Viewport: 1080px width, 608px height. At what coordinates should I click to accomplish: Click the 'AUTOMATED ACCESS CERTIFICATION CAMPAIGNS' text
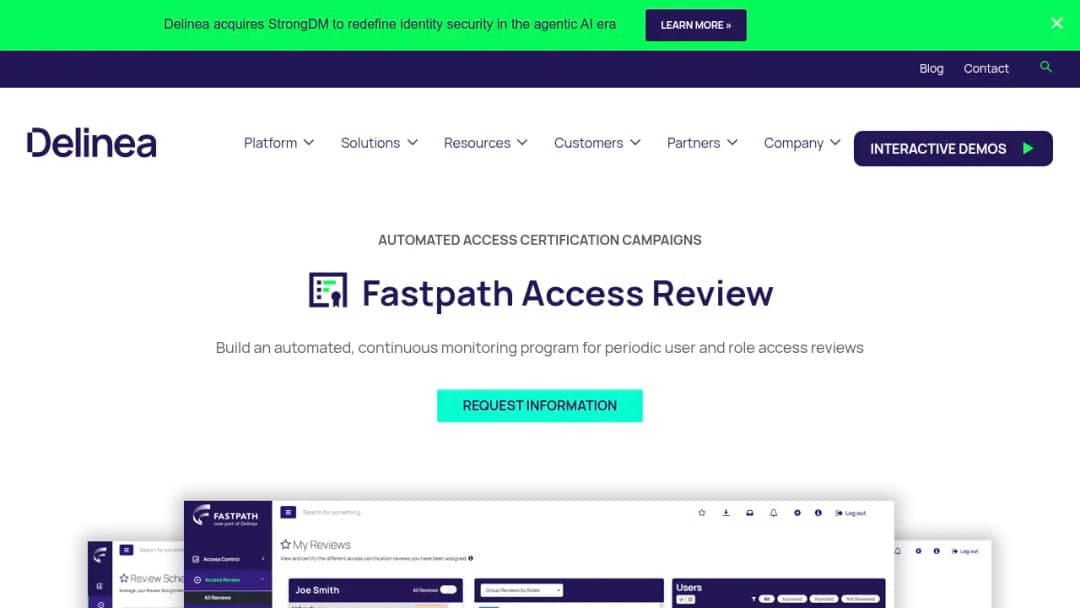539,240
